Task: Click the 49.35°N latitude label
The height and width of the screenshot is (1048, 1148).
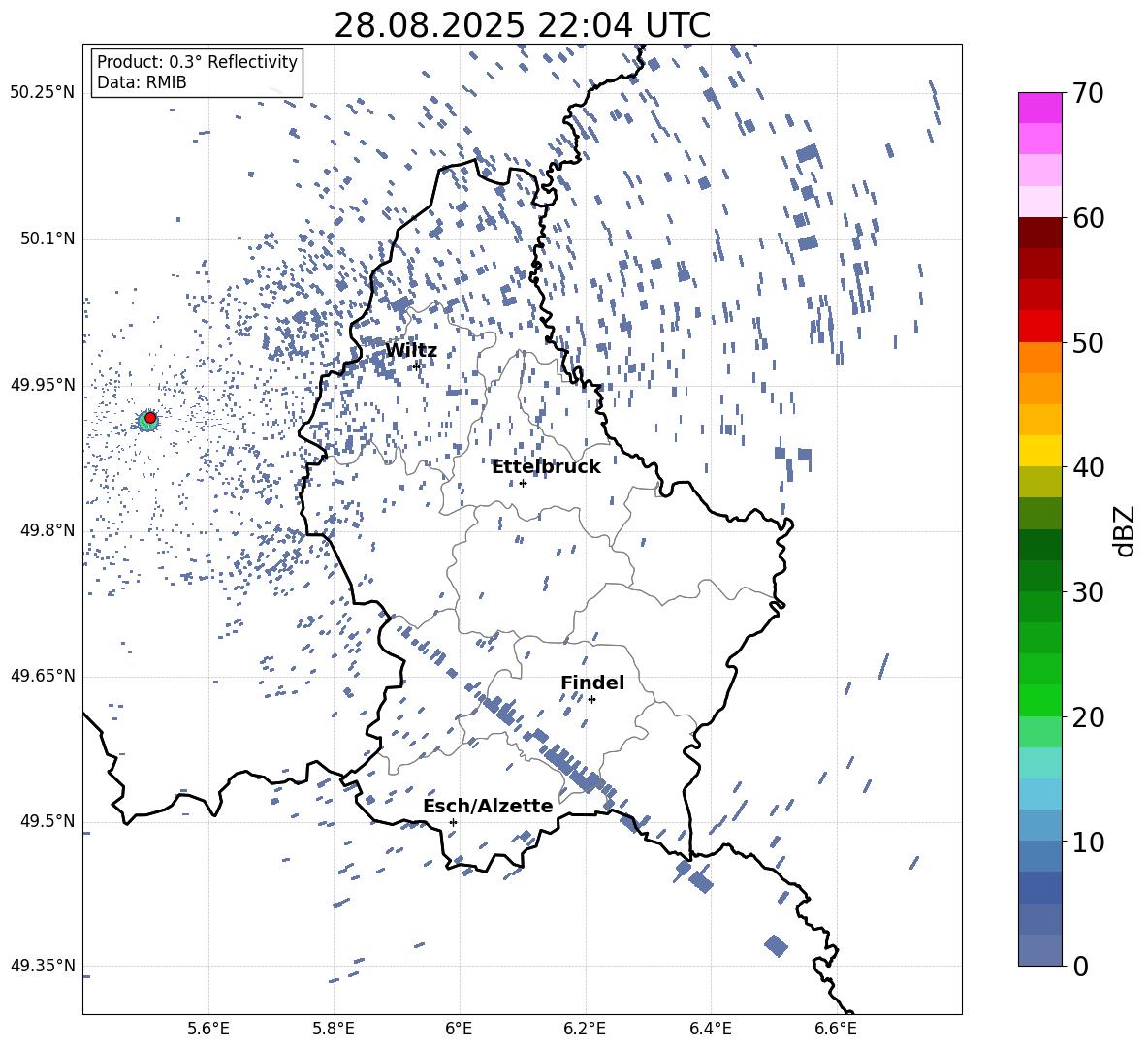Action: tap(43, 966)
